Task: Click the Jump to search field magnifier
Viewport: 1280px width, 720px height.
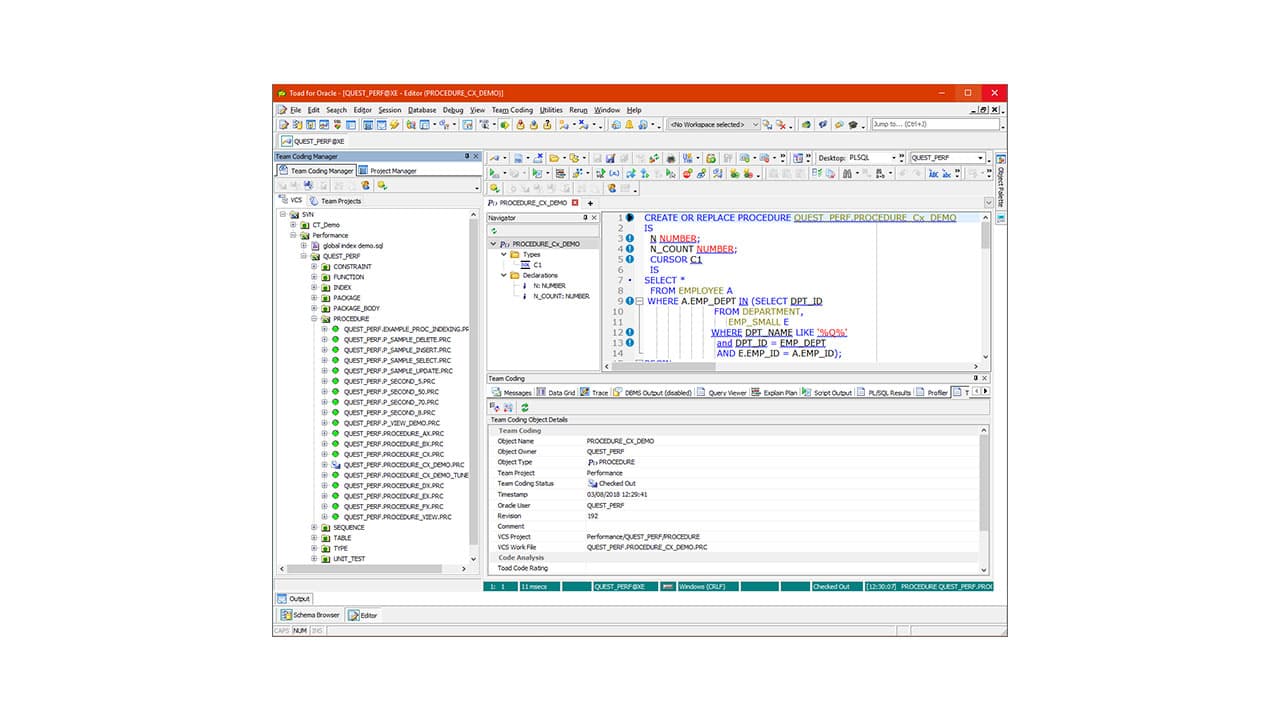Action: tap(1002, 124)
